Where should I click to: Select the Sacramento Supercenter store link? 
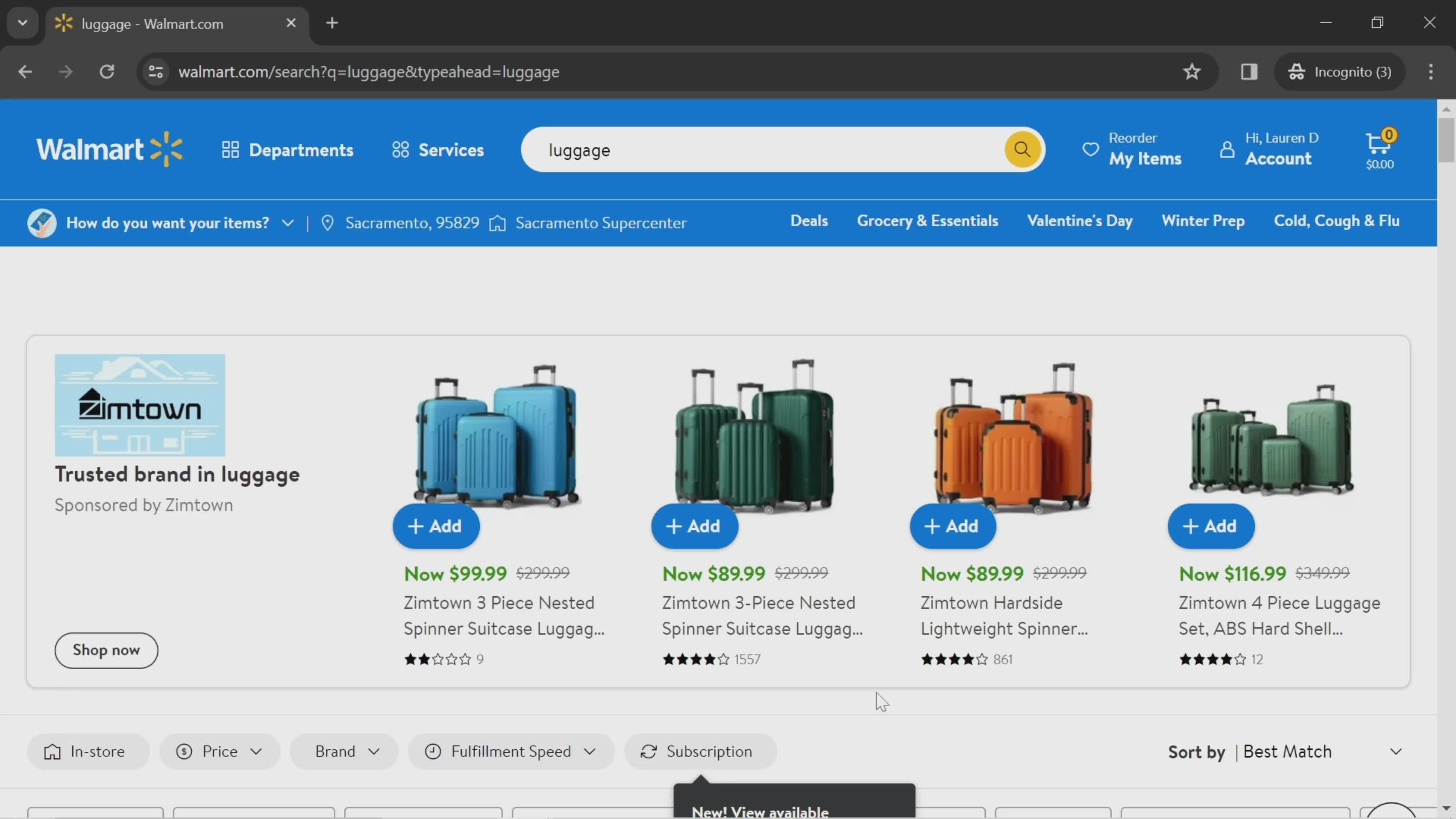(x=588, y=223)
